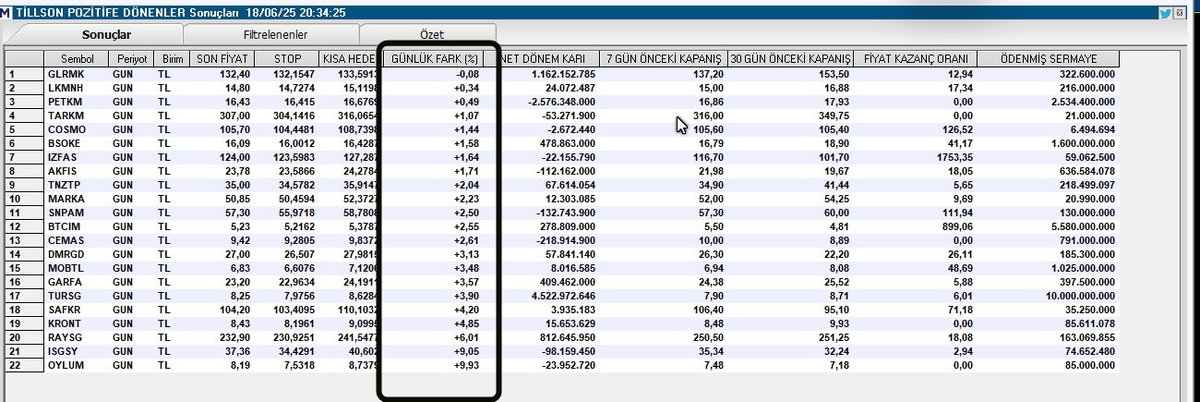Click RAYSG last price 232,90
1200x402 pixels.
[233, 338]
